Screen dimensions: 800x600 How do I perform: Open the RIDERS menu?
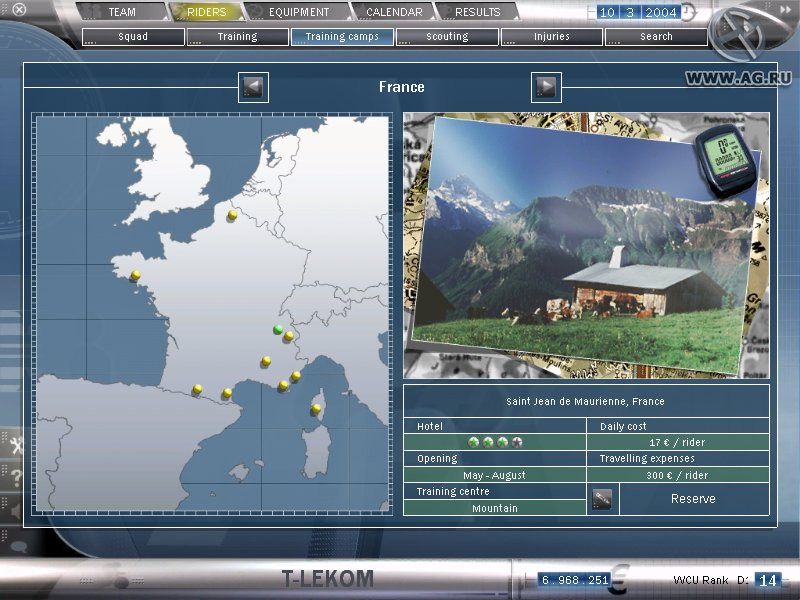coord(206,12)
